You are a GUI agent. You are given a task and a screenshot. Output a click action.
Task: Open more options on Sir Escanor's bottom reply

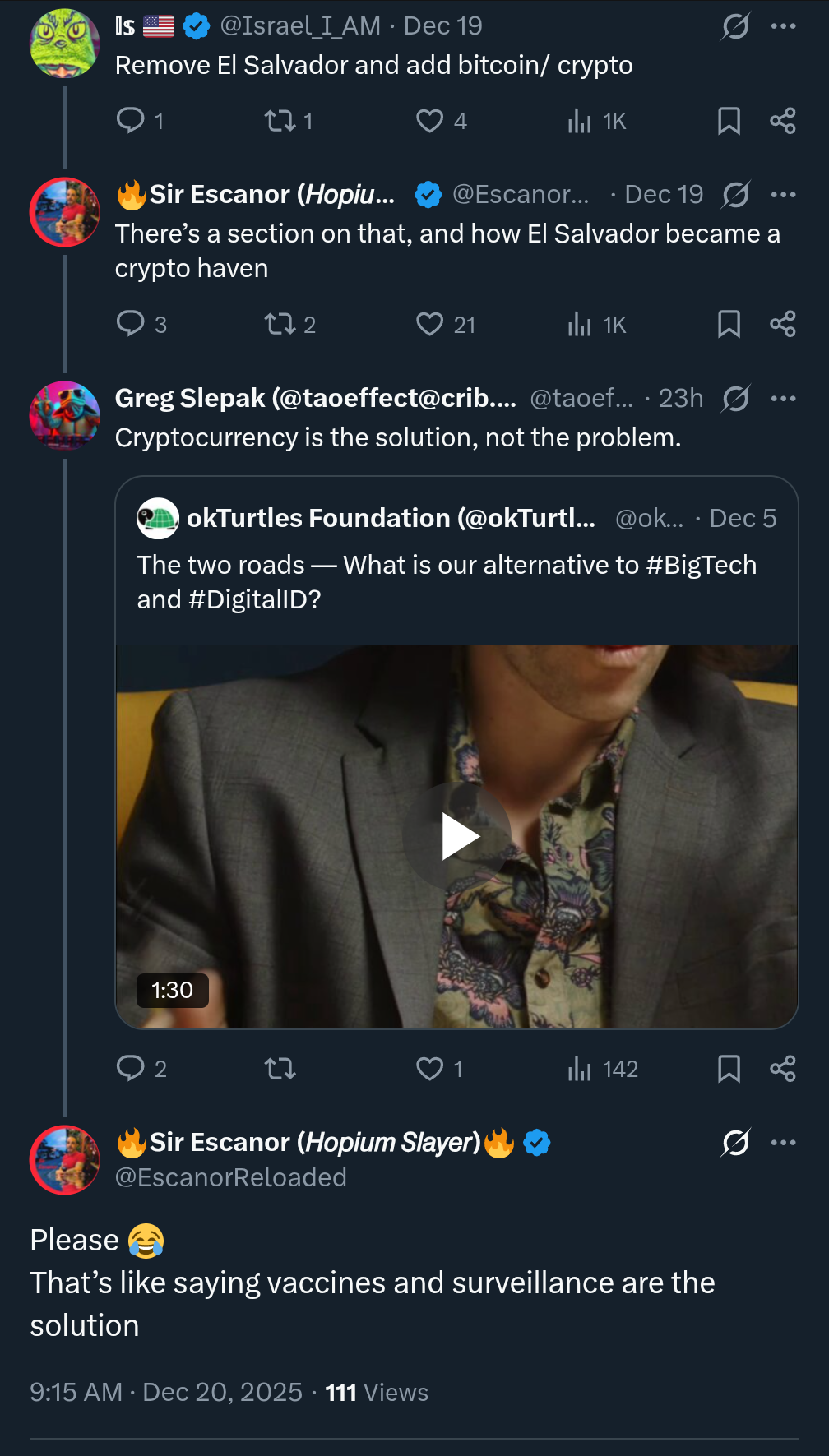click(784, 1142)
